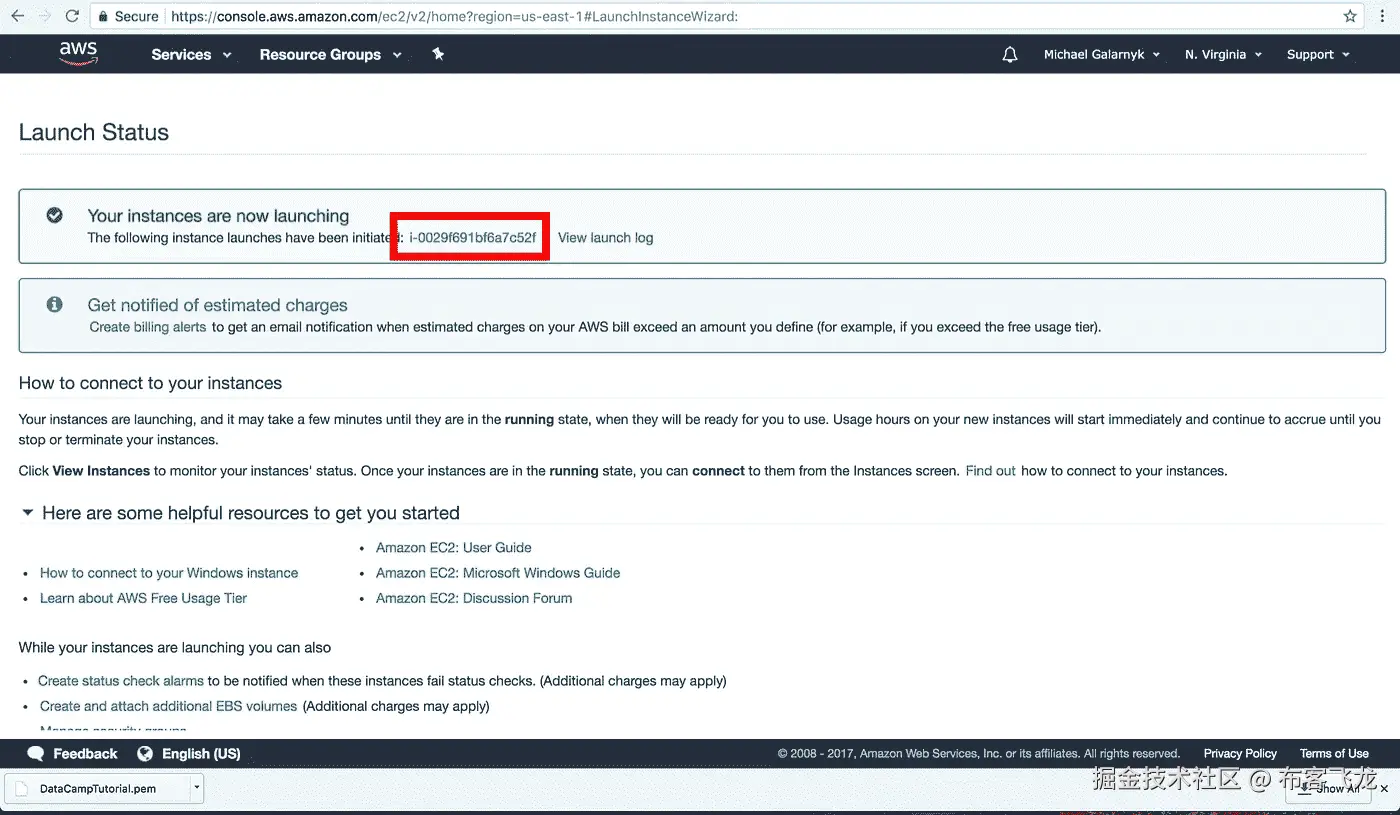Click the Feedback button in footer
The image size is (1400, 815).
click(72, 754)
